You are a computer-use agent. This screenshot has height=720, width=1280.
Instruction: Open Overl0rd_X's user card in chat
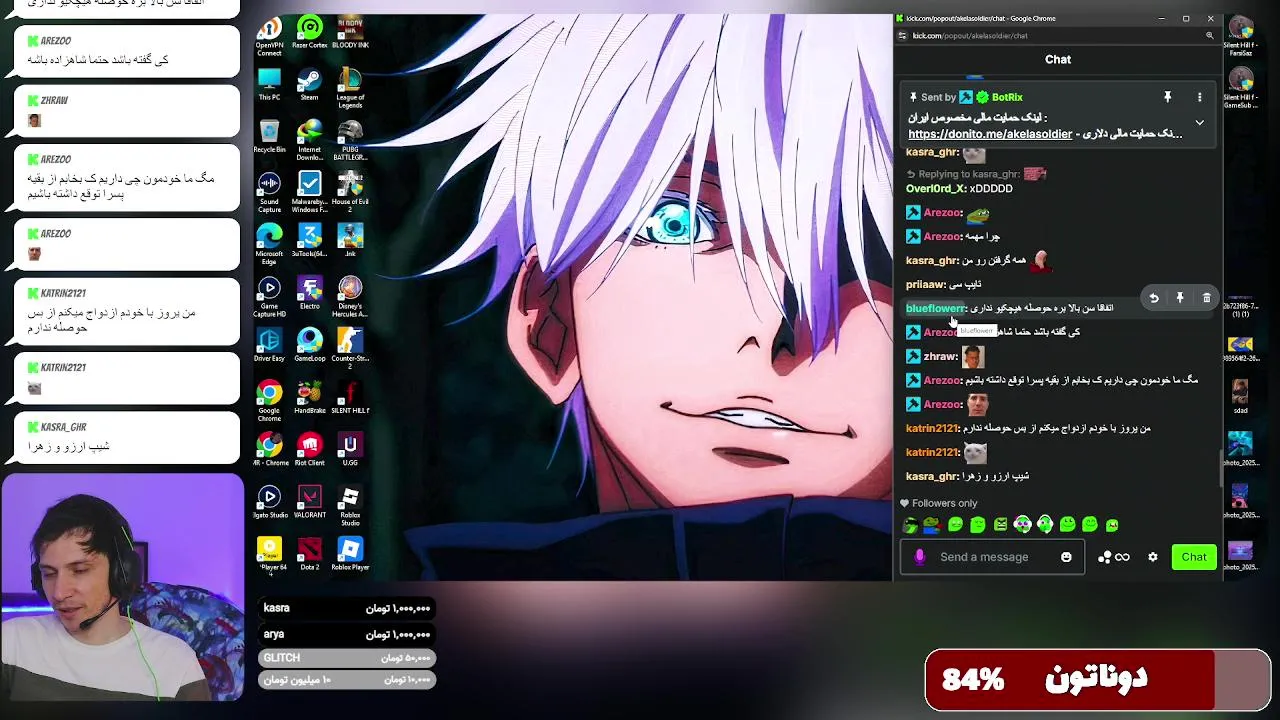[935, 188]
